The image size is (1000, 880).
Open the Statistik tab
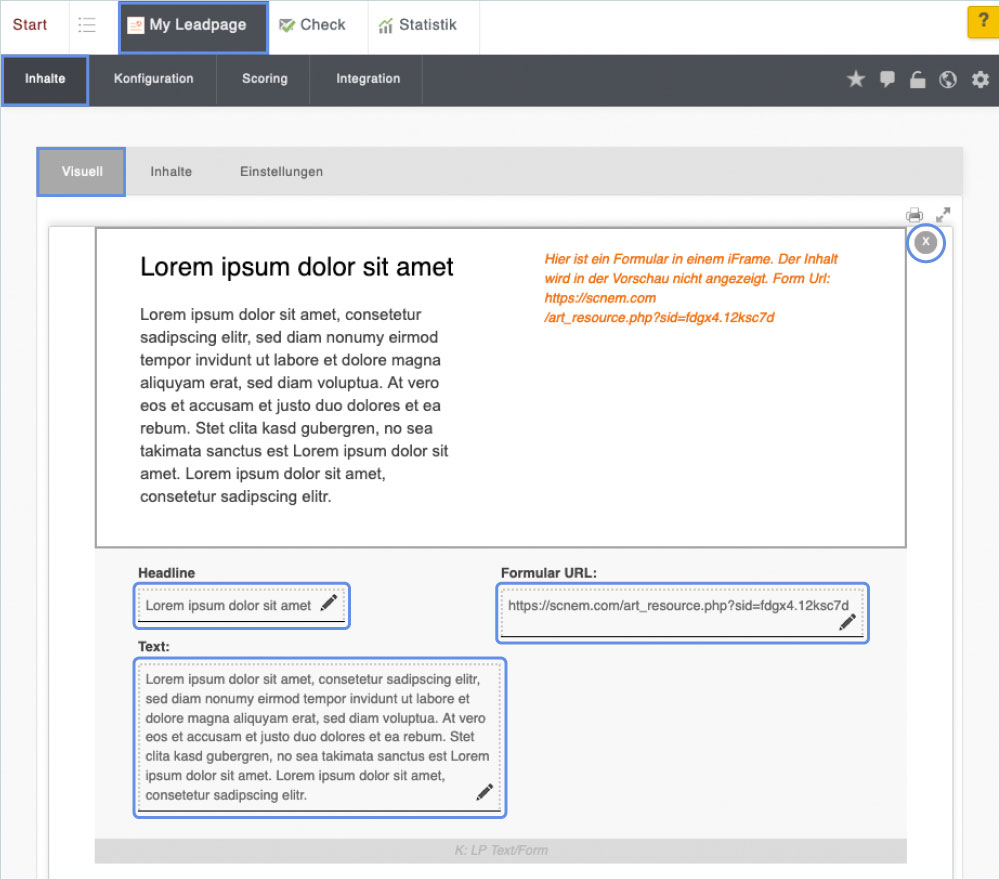(418, 25)
